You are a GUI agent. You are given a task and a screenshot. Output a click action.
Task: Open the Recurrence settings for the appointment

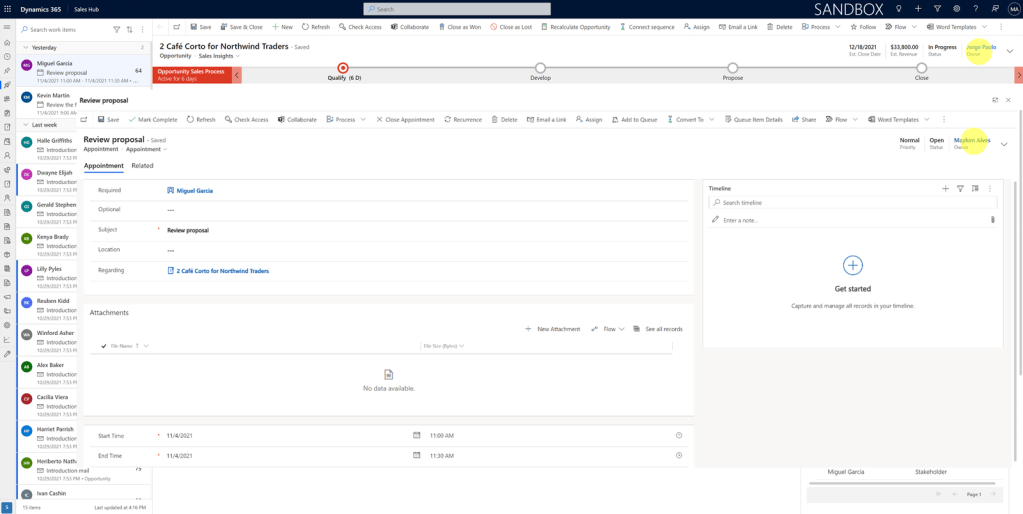pos(462,119)
